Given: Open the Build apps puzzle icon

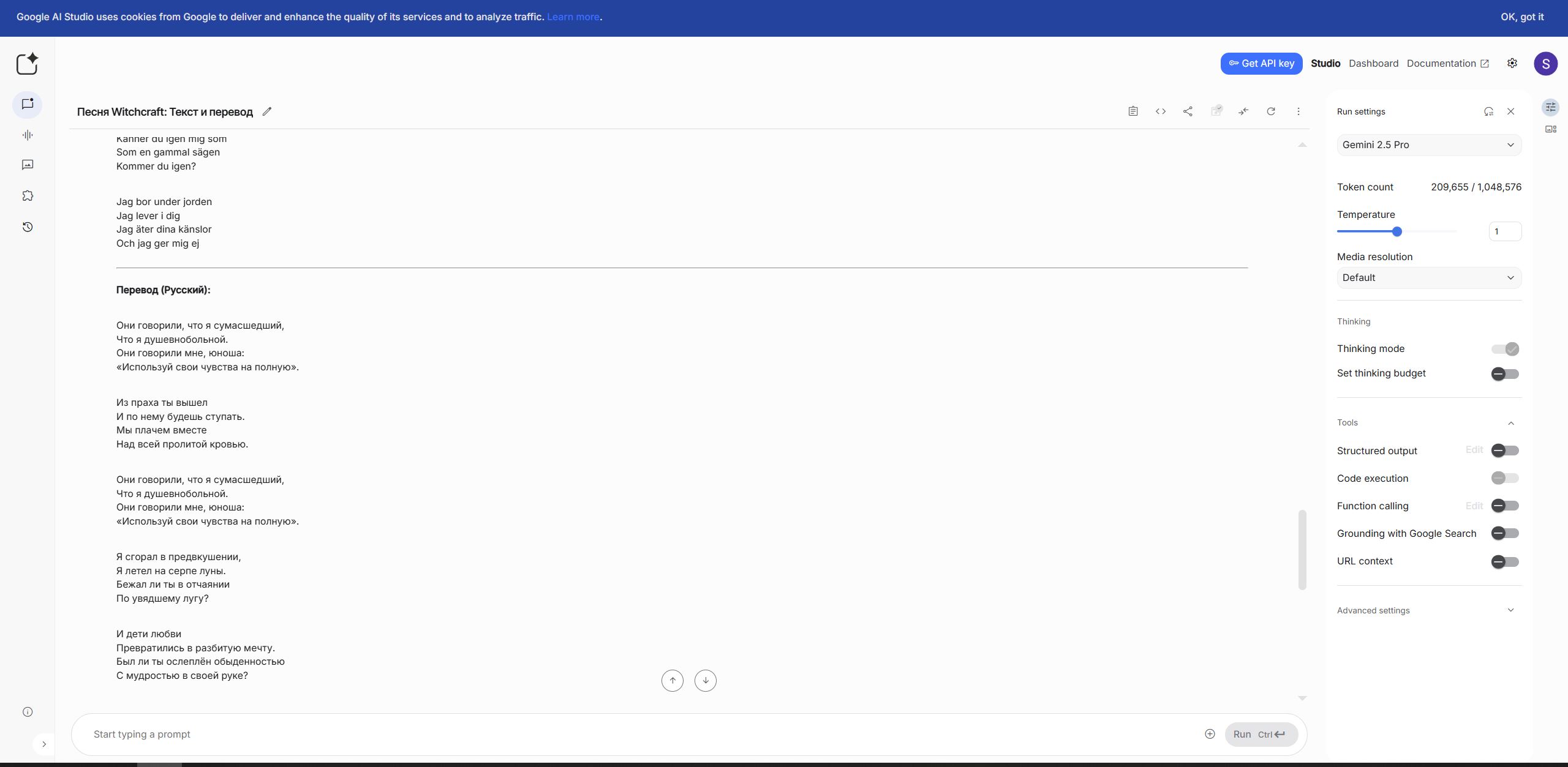Looking at the screenshot, I should coord(28,196).
